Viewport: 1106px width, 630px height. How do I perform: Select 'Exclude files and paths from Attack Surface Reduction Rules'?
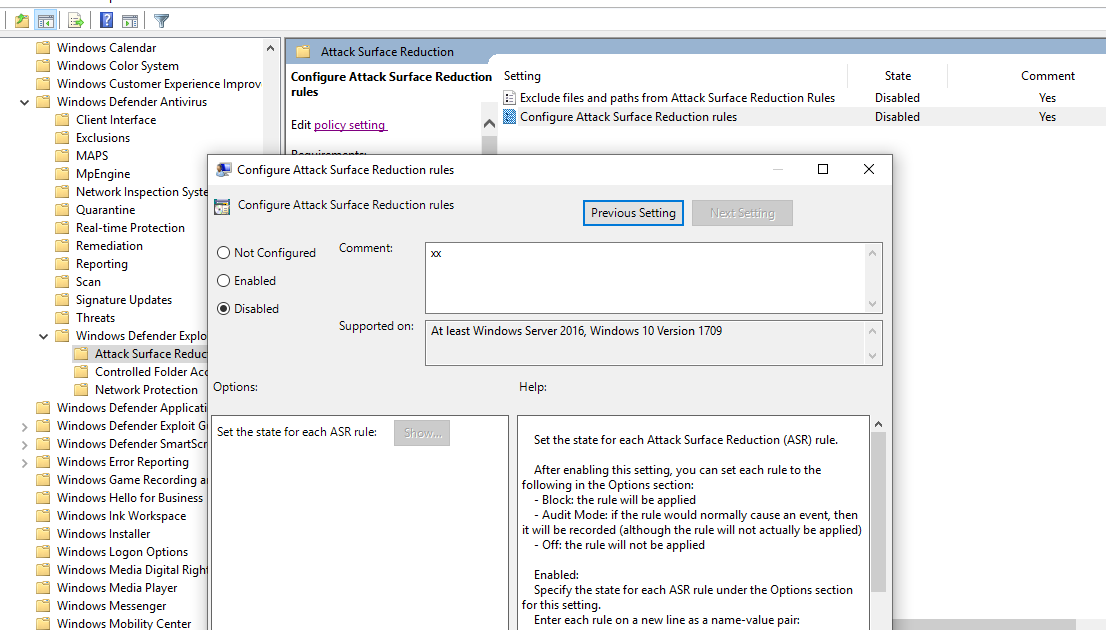tap(677, 98)
